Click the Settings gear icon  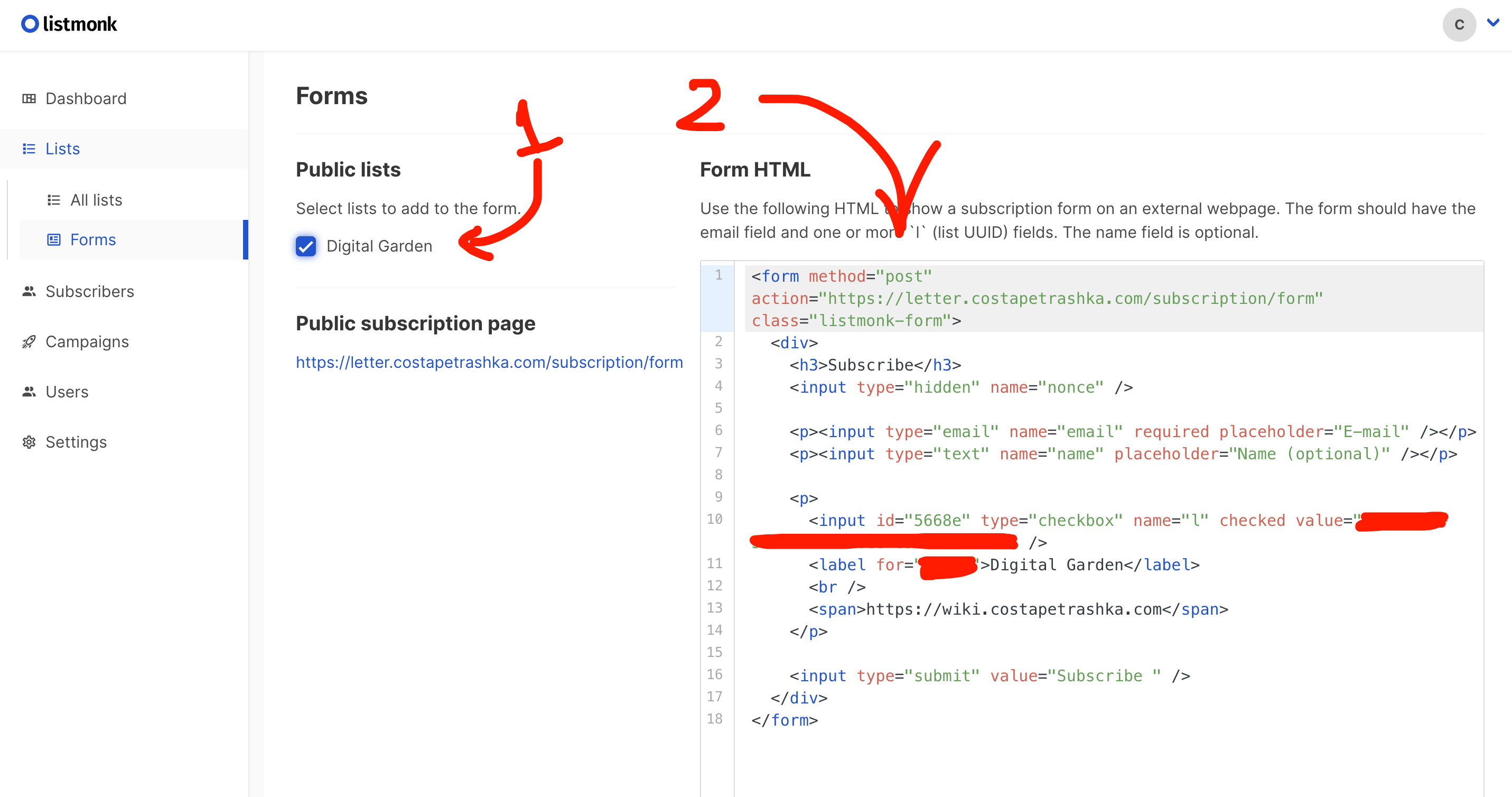click(x=29, y=442)
